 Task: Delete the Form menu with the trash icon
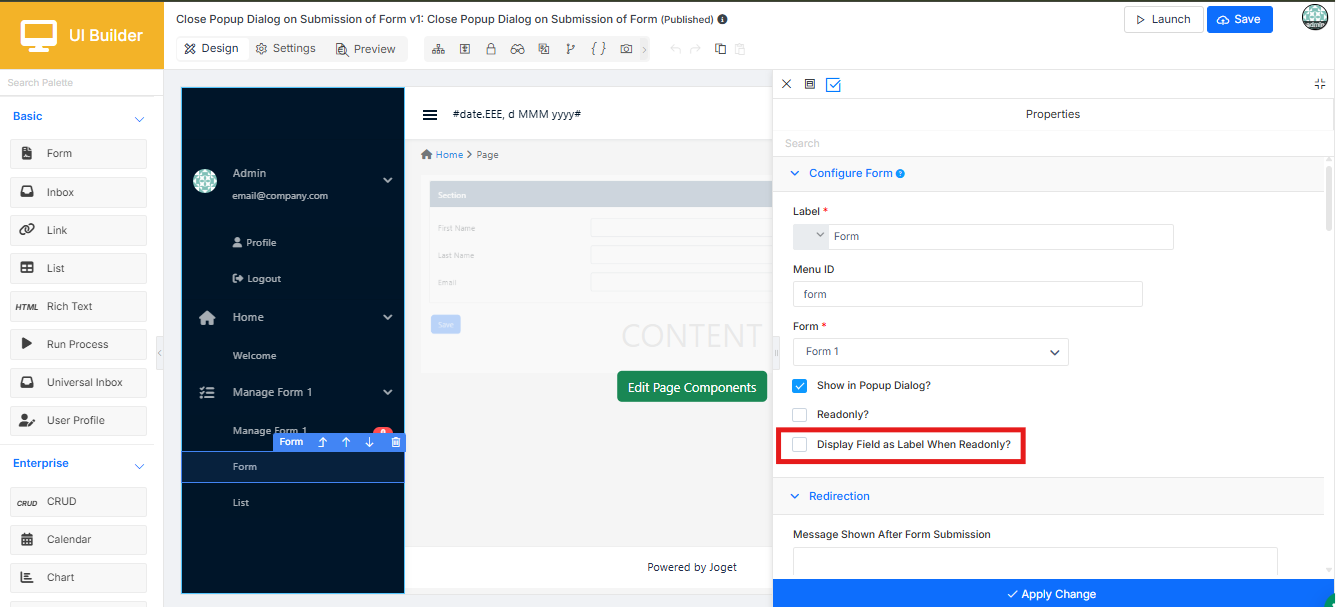pyautogui.click(x=396, y=442)
